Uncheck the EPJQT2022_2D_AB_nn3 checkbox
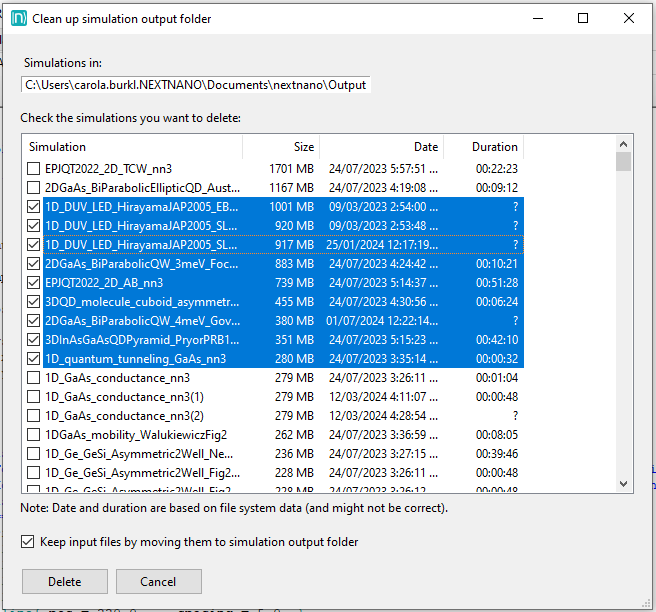Viewport: 656px width, 612px height. pos(34,282)
